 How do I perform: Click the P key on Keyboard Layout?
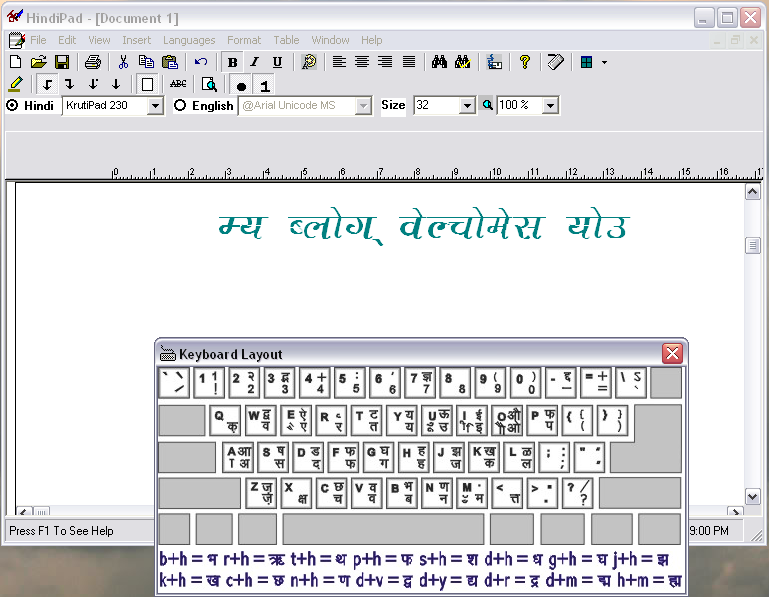(x=542, y=420)
